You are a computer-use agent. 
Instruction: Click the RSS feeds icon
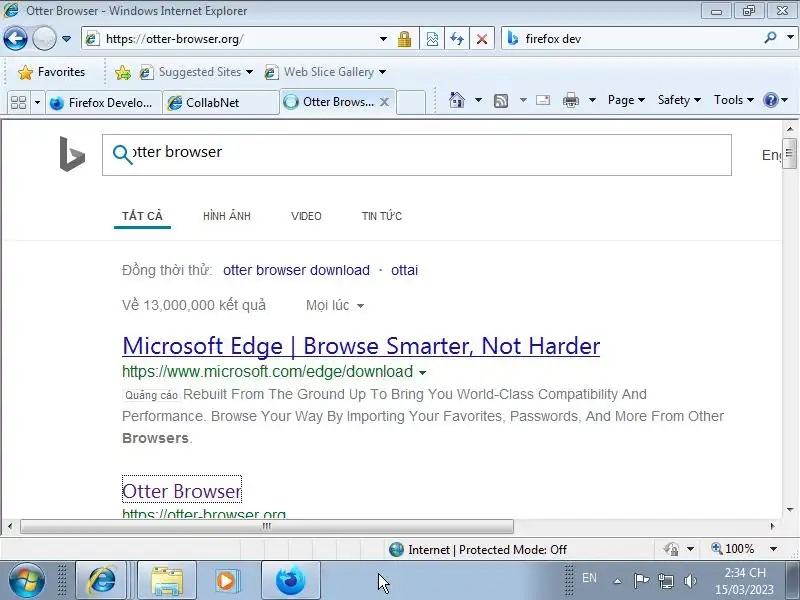pos(501,101)
